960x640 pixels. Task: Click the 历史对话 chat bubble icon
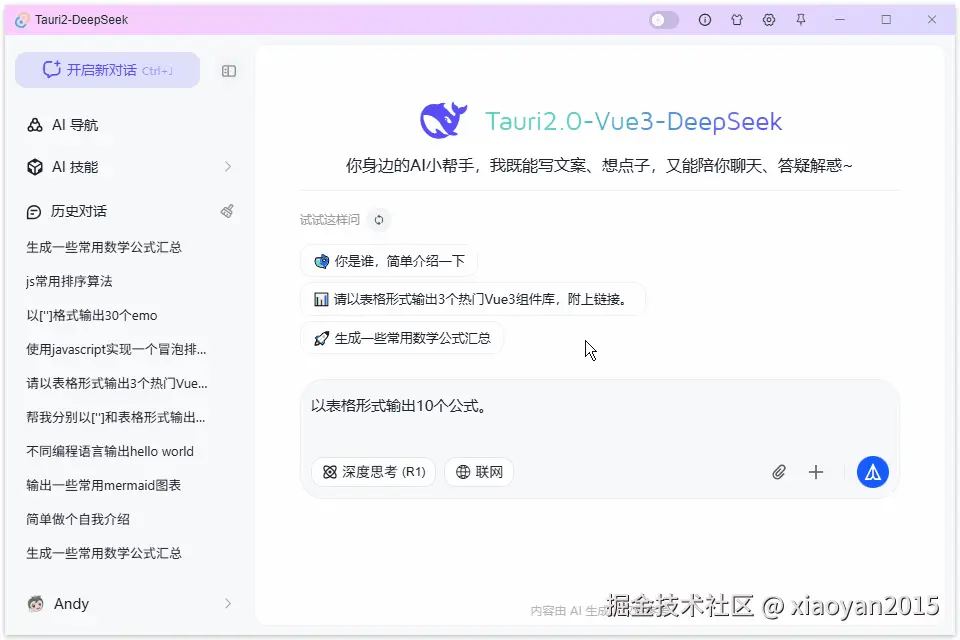point(34,212)
